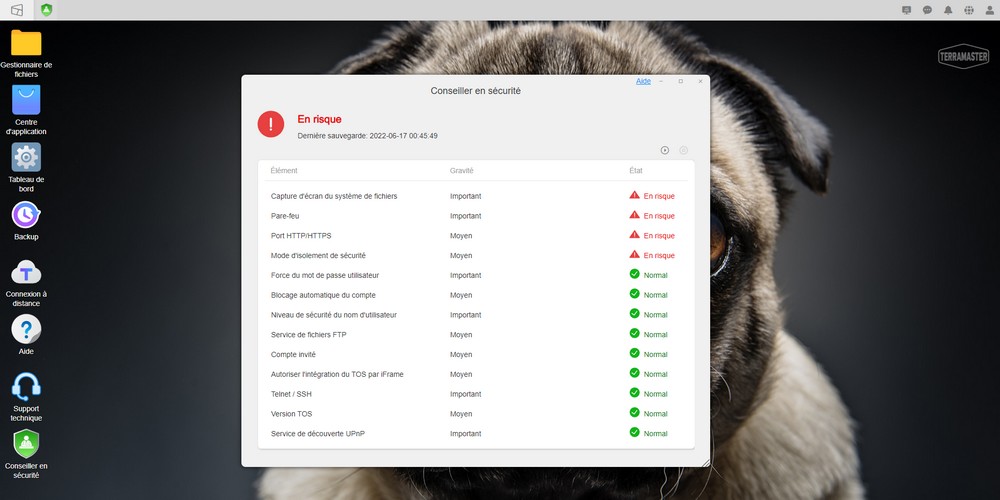
Task: Click the desktop switcher icon in top bar
Action: click(x=17, y=10)
